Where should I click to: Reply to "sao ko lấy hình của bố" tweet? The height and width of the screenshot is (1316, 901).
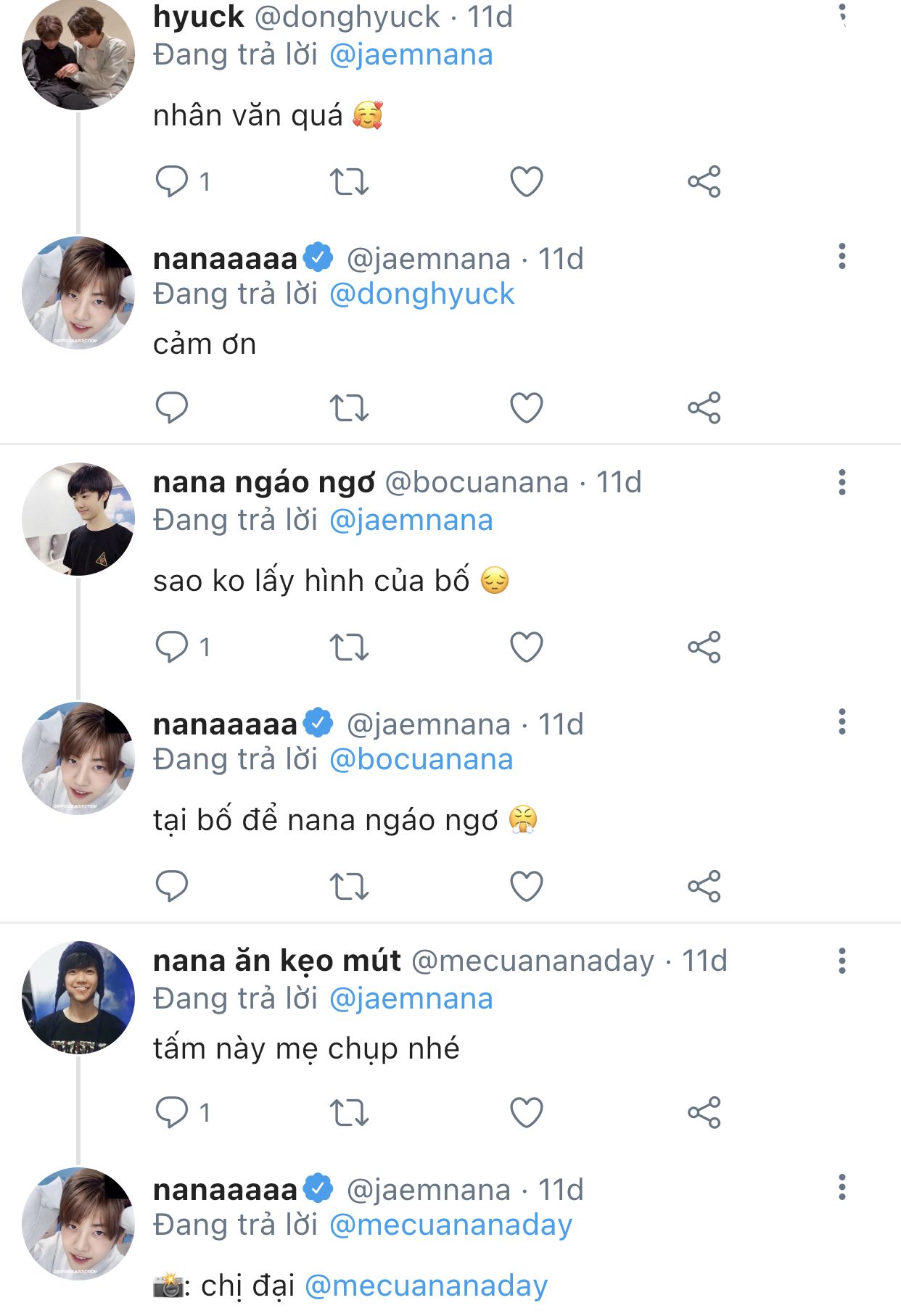pos(172,647)
